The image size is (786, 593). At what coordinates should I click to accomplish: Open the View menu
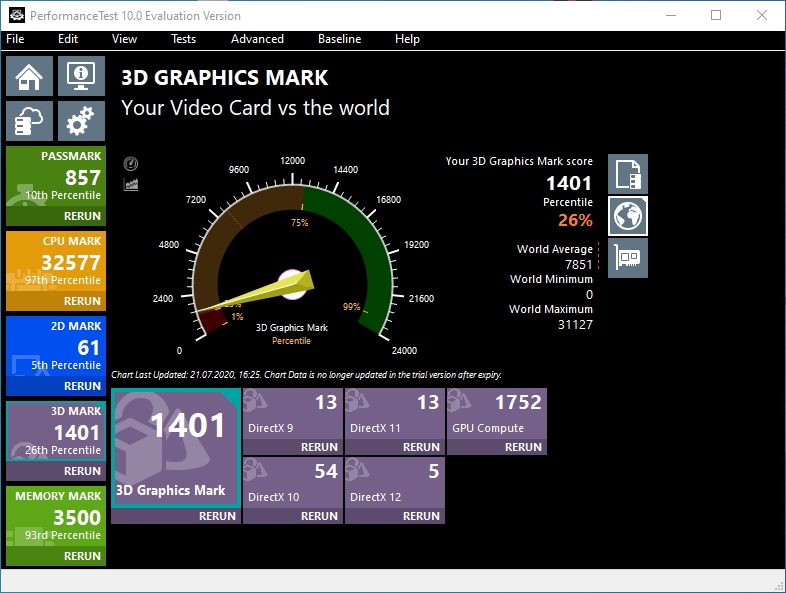point(124,39)
